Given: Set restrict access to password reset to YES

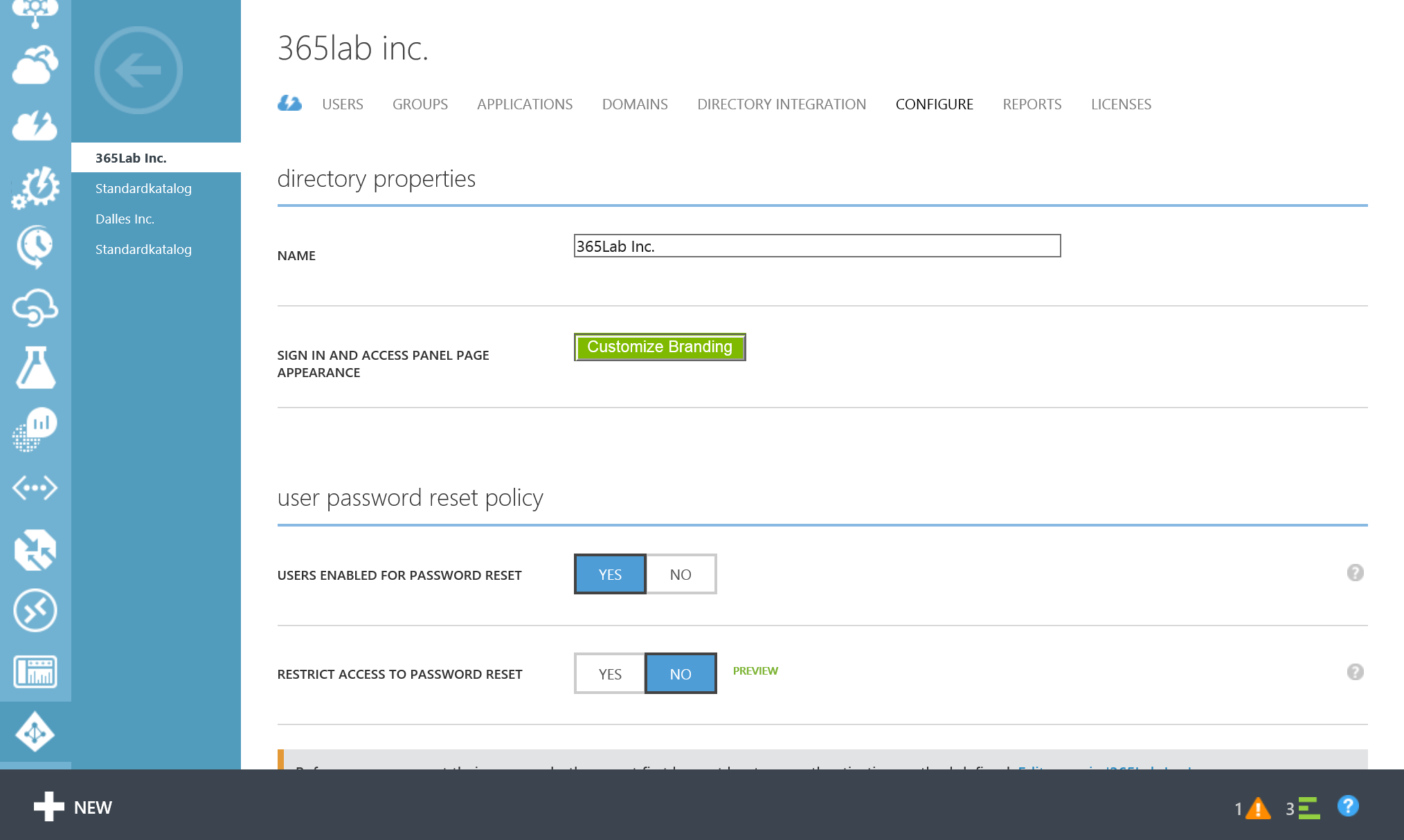Looking at the screenshot, I should (610, 674).
